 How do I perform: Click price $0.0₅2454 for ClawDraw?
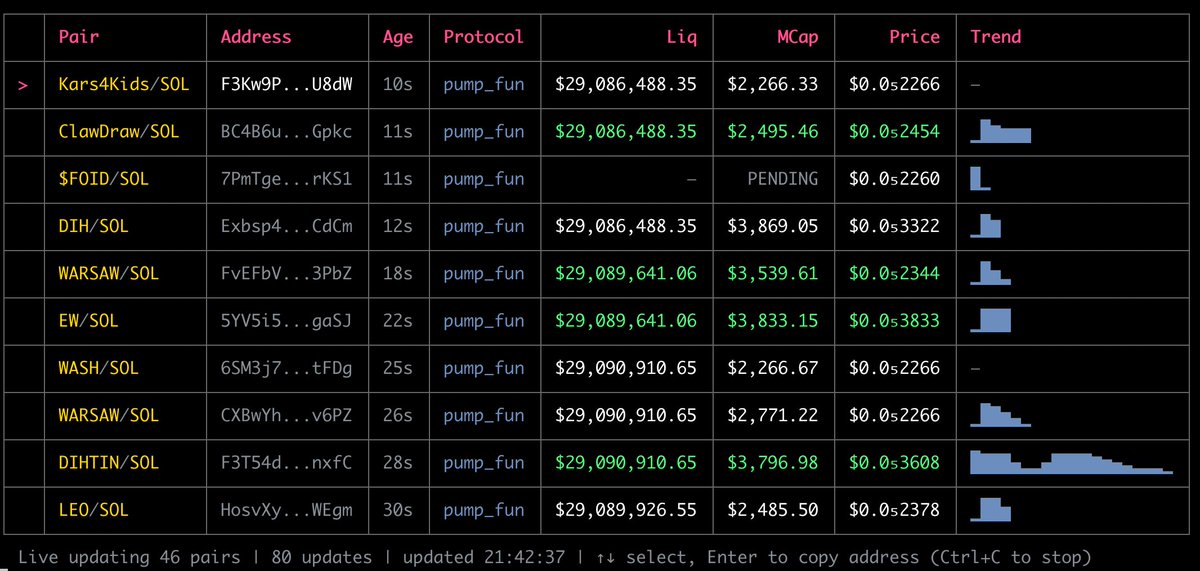(x=895, y=131)
